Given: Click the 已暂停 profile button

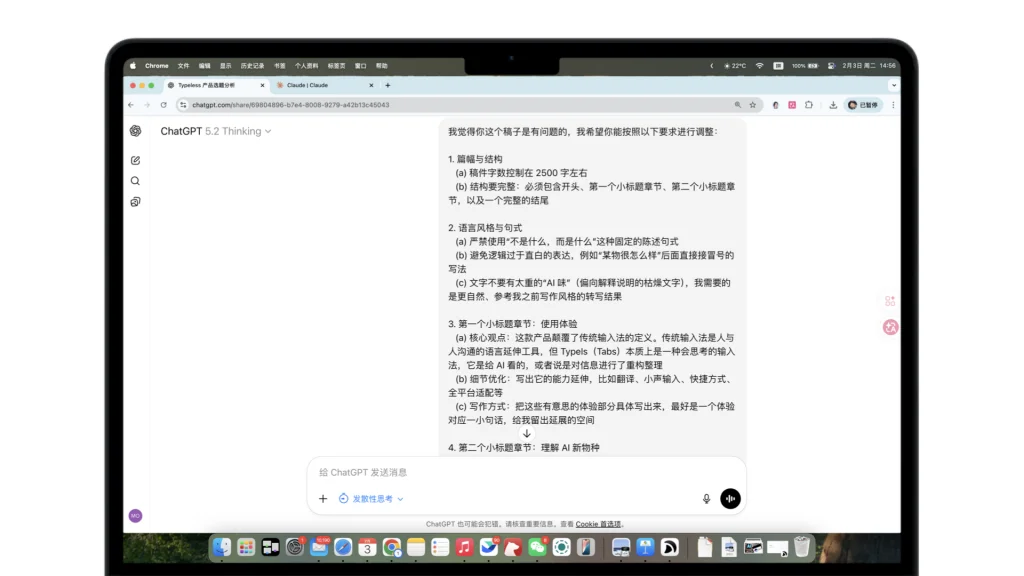Looking at the screenshot, I should (866, 104).
